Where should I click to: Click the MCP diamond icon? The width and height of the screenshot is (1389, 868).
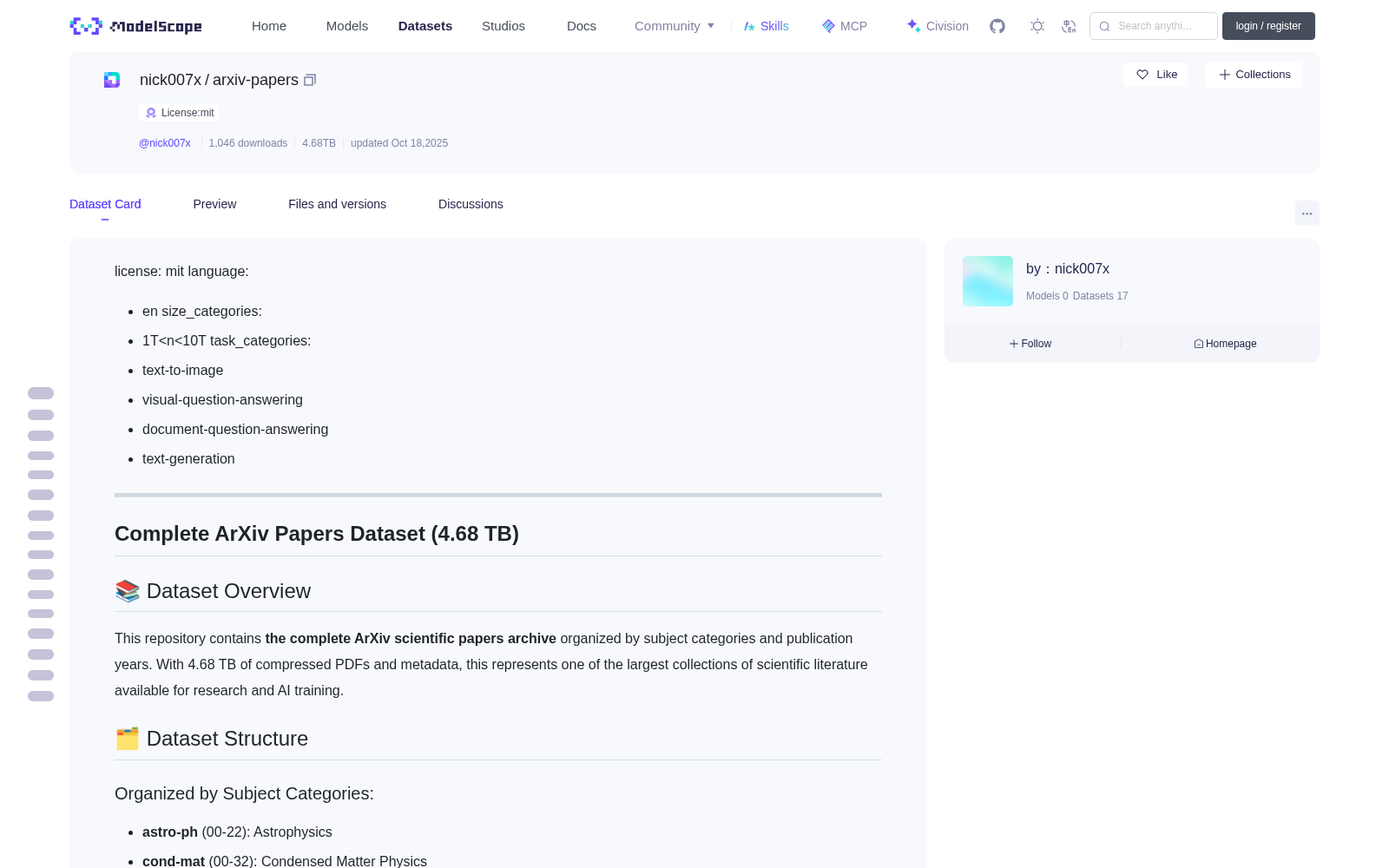click(x=828, y=26)
